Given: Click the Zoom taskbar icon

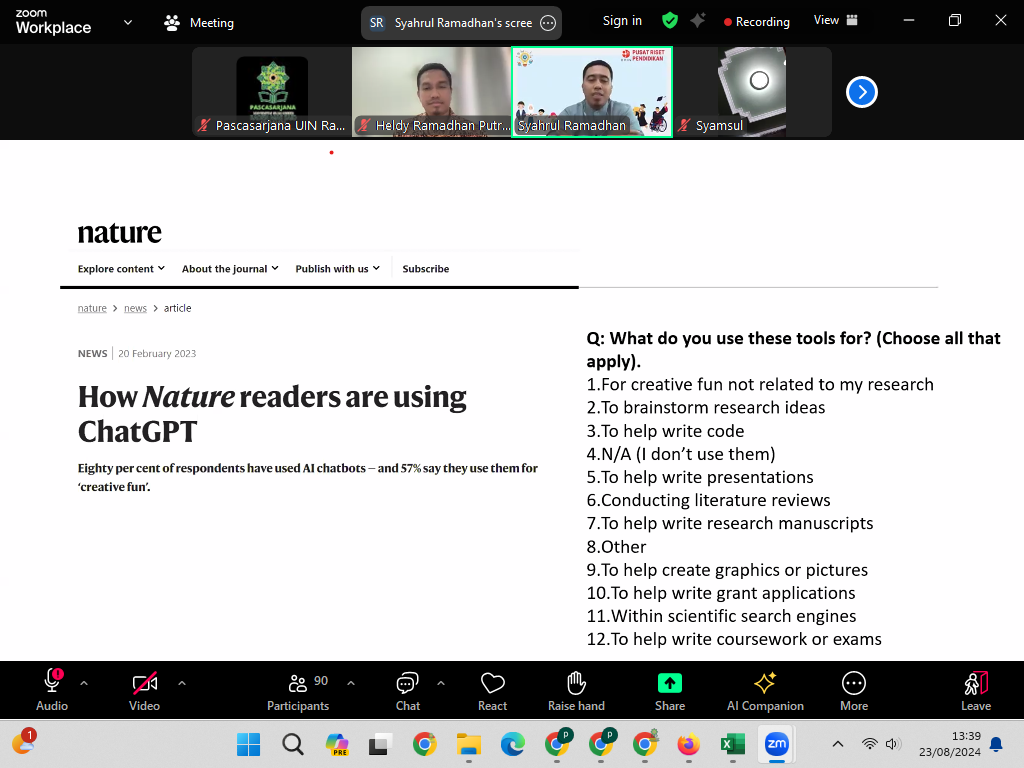Looking at the screenshot, I should click(776, 744).
